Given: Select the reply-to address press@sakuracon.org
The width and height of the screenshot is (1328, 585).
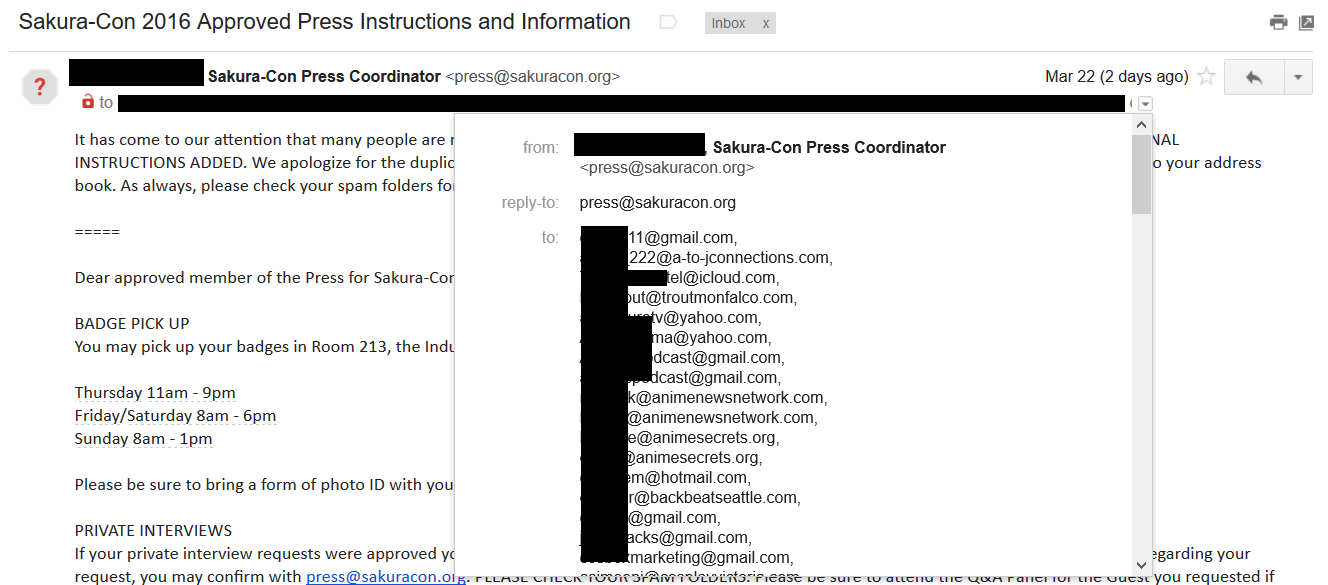Looking at the screenshot, I should point(657,203).
